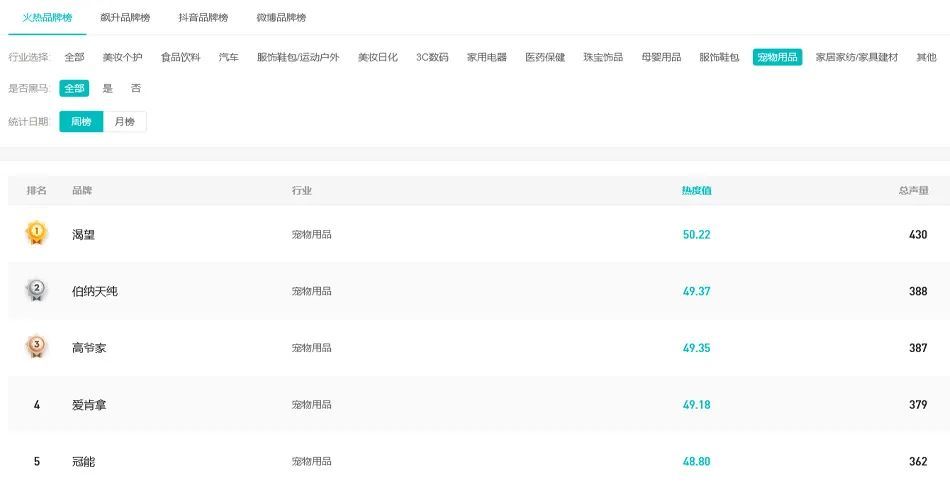Open the 抖音品牌榜 tab
950x489 pixels.
click(204, 18)
